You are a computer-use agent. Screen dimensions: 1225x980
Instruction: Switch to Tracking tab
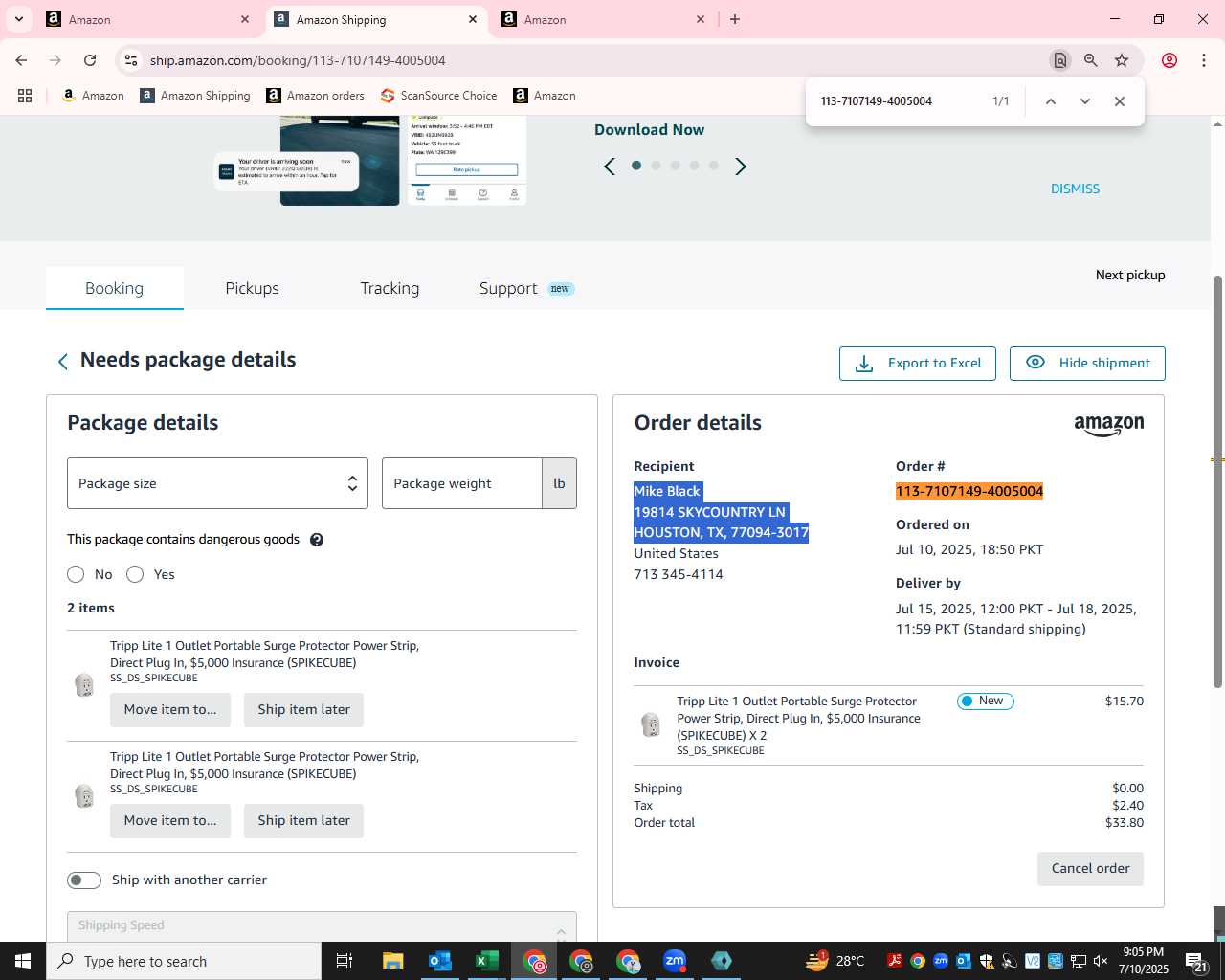[390, 288]
